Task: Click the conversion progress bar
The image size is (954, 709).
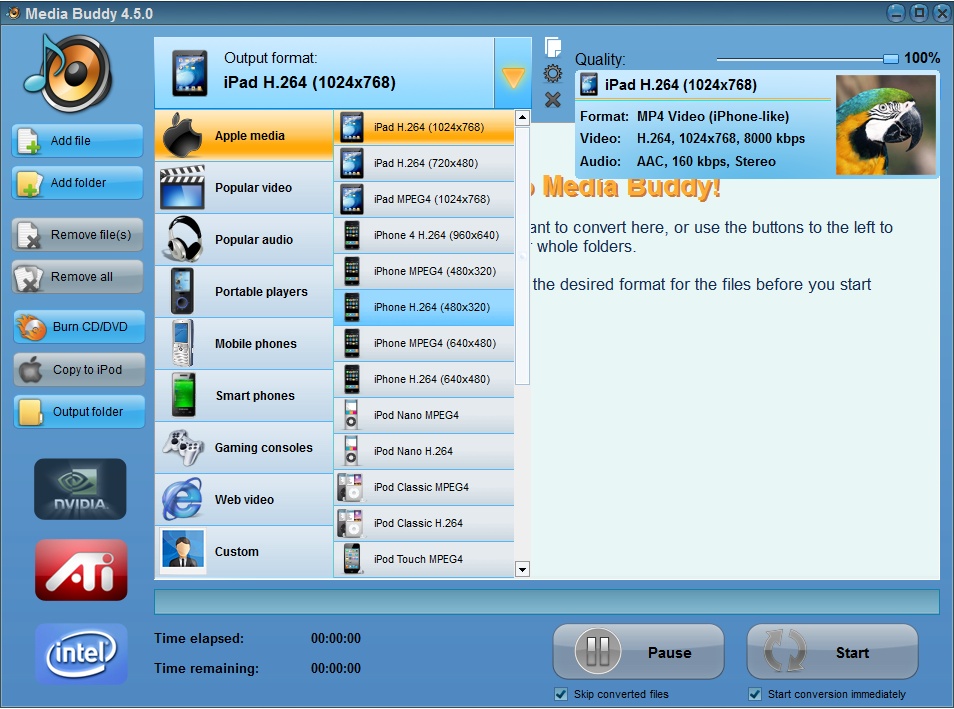Action: pos(546,601)
